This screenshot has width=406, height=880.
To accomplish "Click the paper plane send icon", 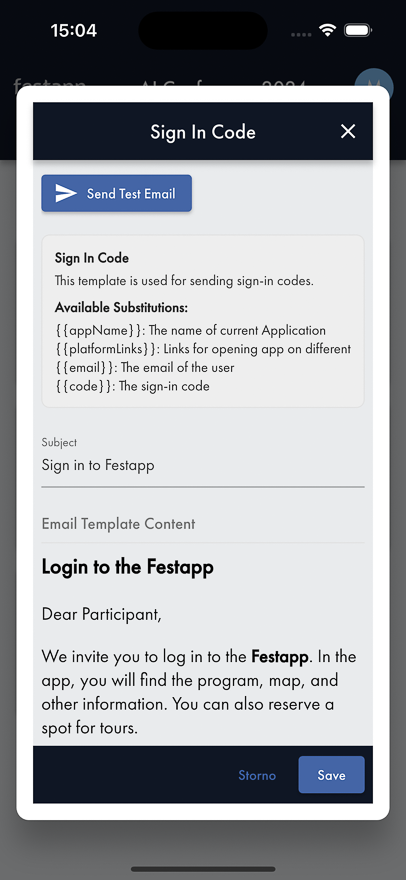I will point(66,194).
